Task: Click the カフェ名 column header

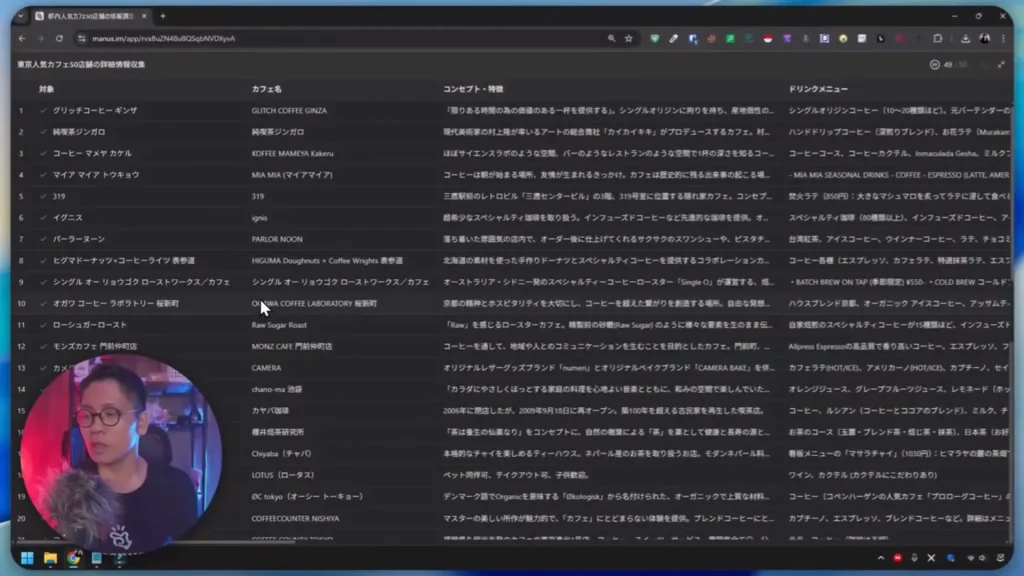Action: 266,89
